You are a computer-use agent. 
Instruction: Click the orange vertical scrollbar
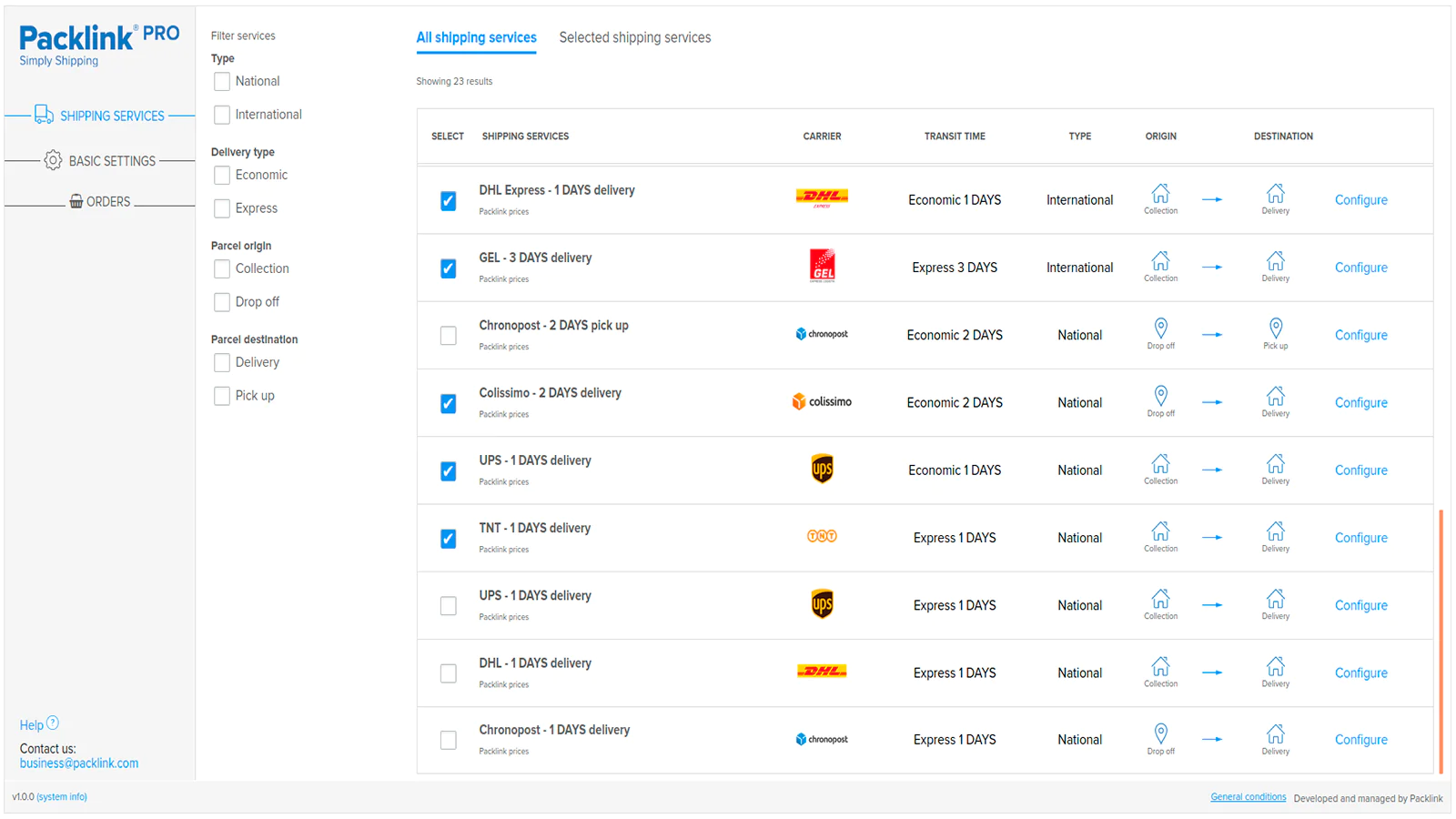click(x=1441, y=642)
